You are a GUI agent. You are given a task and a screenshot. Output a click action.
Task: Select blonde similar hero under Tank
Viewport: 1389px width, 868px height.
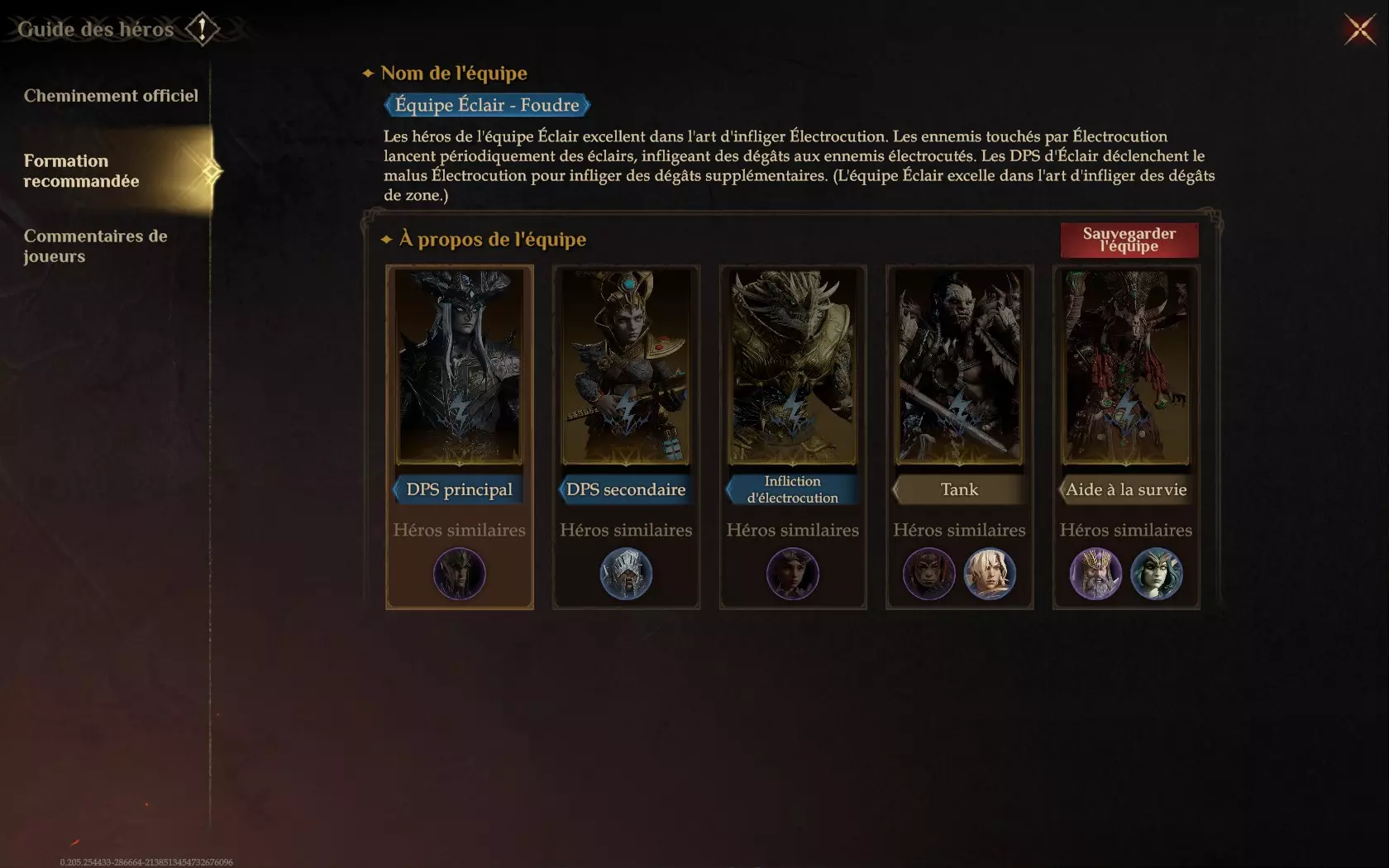click(990, 574)
